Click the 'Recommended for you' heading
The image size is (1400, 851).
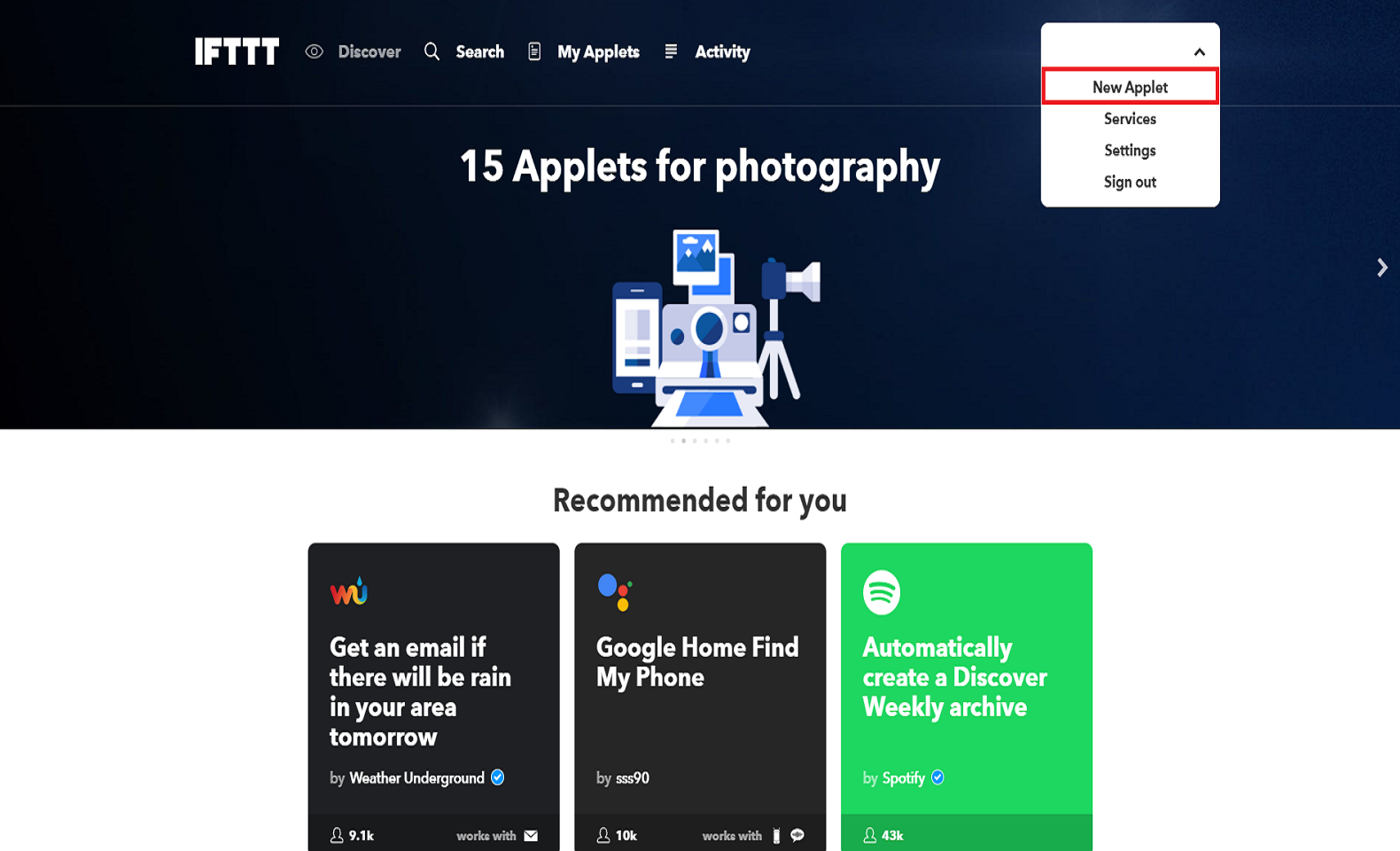click(700, 501)
